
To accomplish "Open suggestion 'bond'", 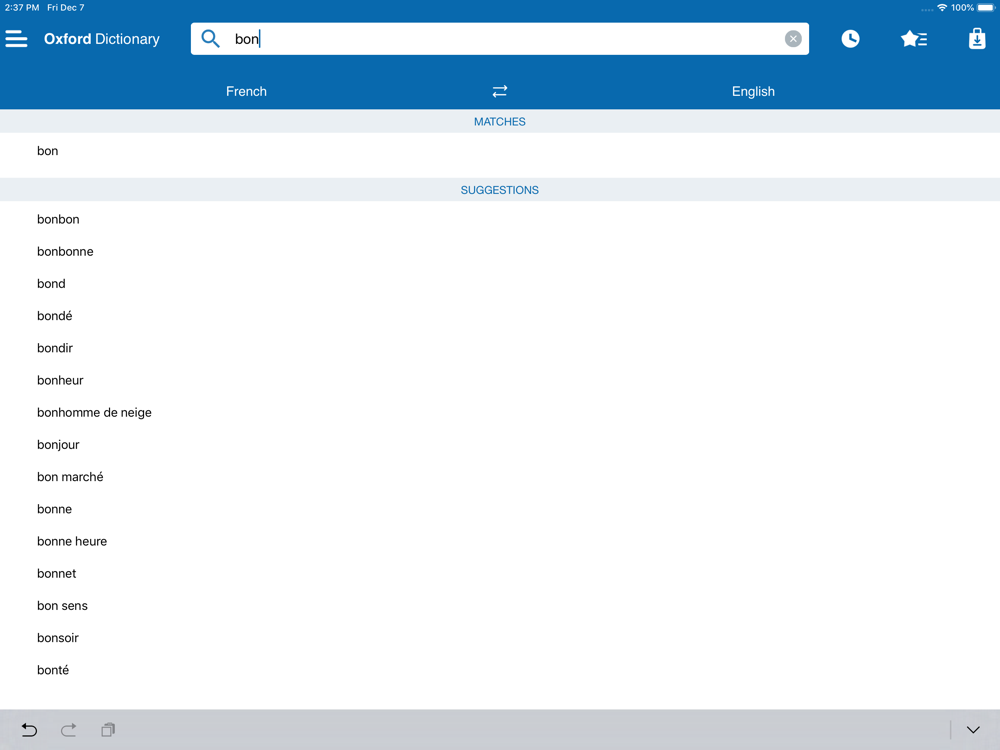I will click(x=500, y=284).
